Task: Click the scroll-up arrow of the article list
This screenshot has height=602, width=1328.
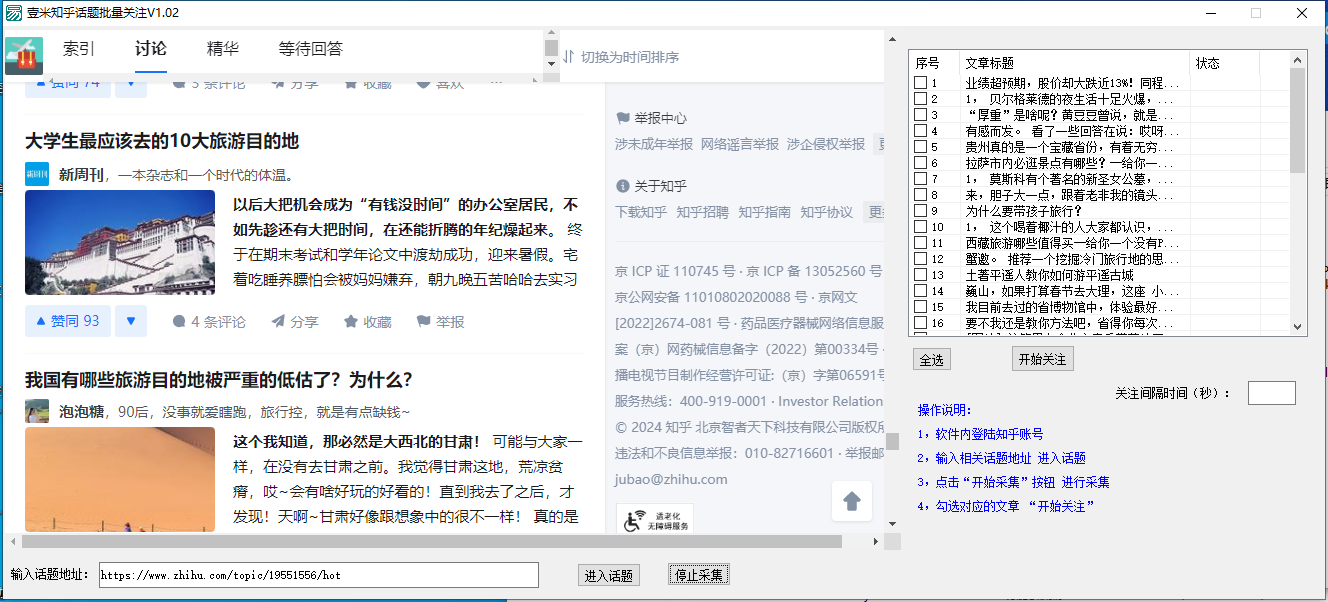Action: pos(1298,59)
